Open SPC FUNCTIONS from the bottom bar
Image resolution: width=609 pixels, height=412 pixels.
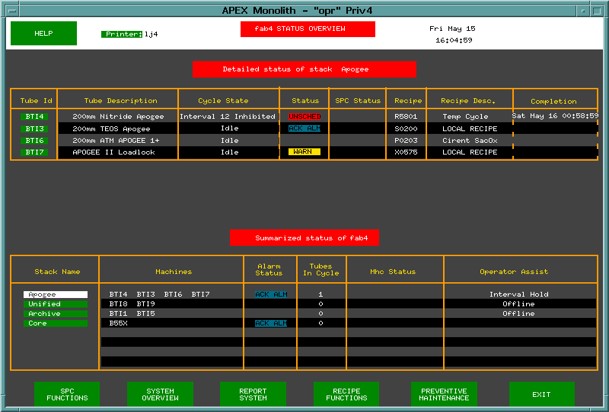click(x=67, y=393)
